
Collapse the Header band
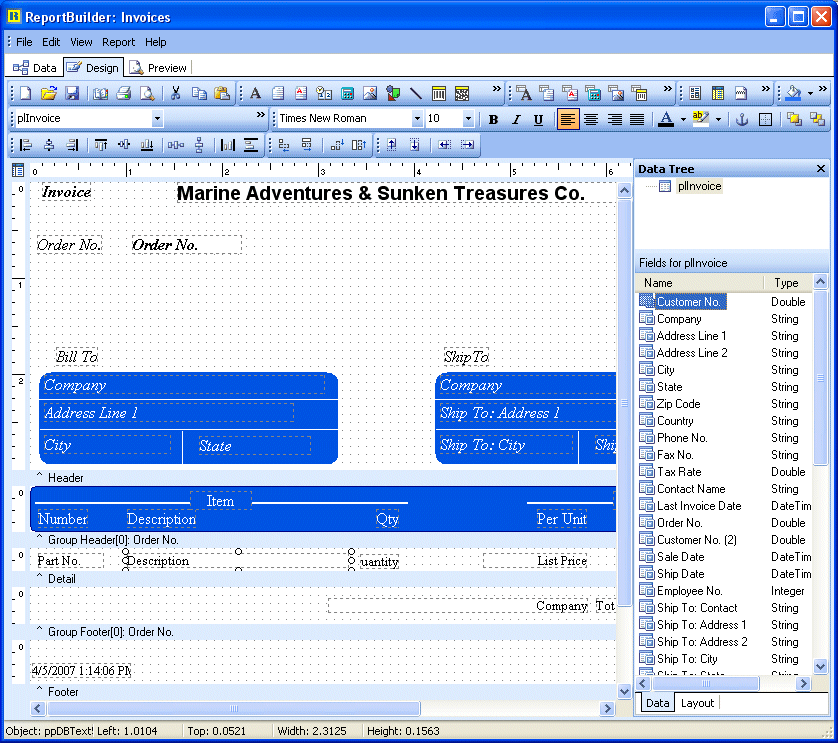click(x=39, y=476)
